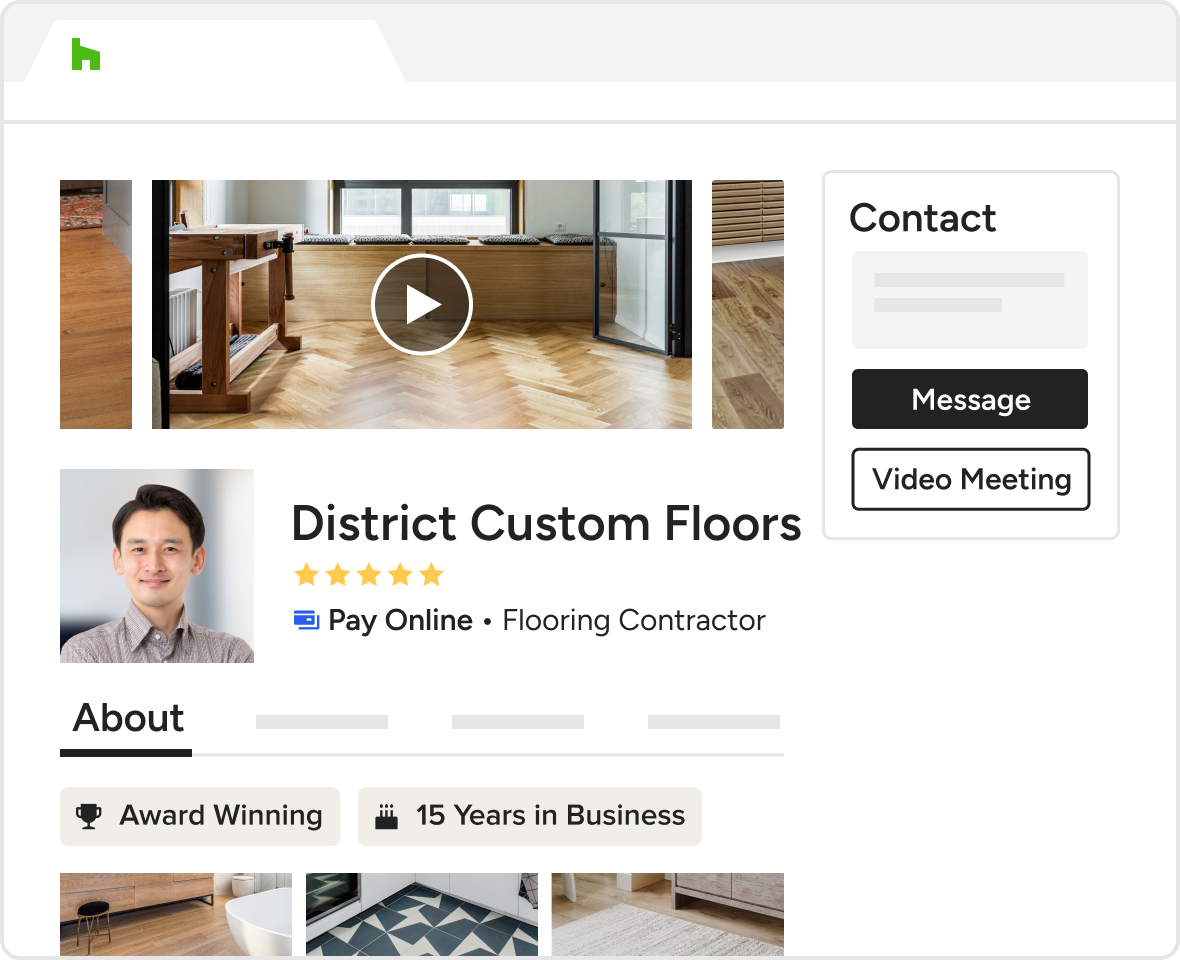Click the birthday cake icon

[x=386, y=817]
